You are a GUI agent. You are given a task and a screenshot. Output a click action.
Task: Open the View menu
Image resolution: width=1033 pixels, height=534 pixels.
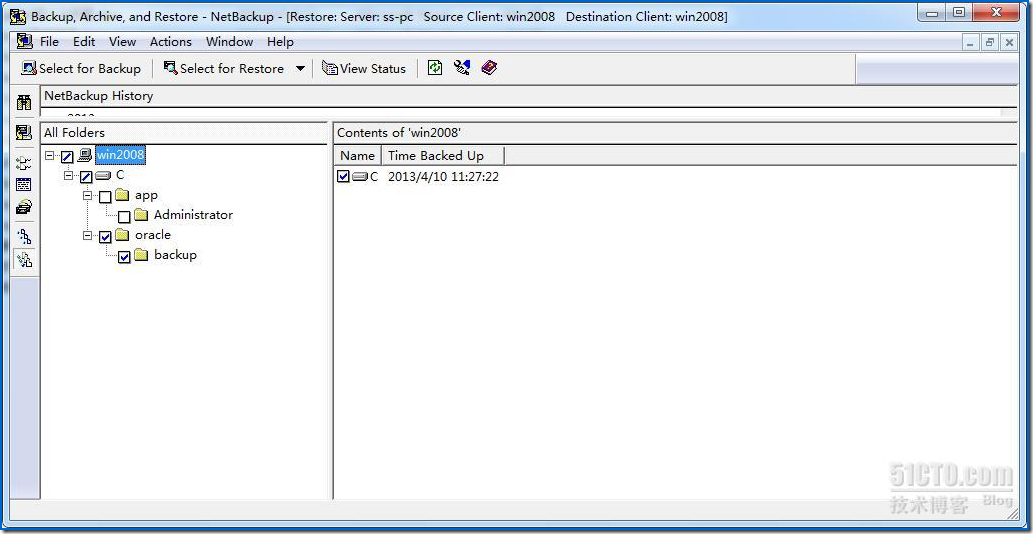pyautogui.click(x=123, y=41)
